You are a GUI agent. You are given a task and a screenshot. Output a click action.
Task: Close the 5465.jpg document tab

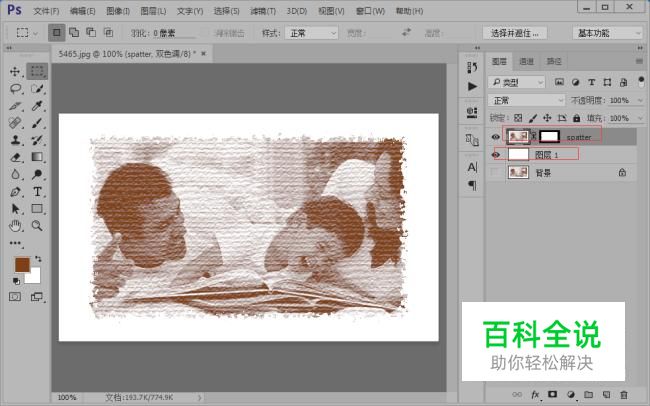click(203, 53)
